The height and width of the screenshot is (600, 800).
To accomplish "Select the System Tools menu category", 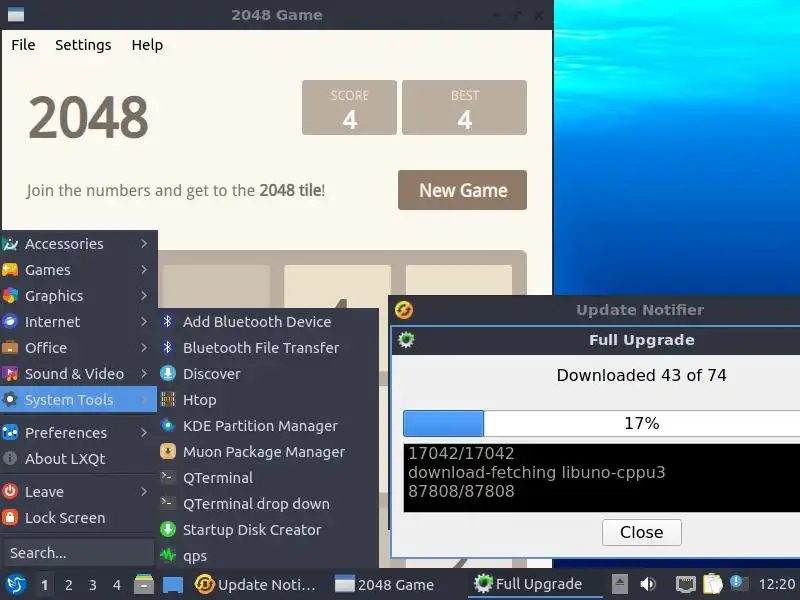I will (79, 399).
